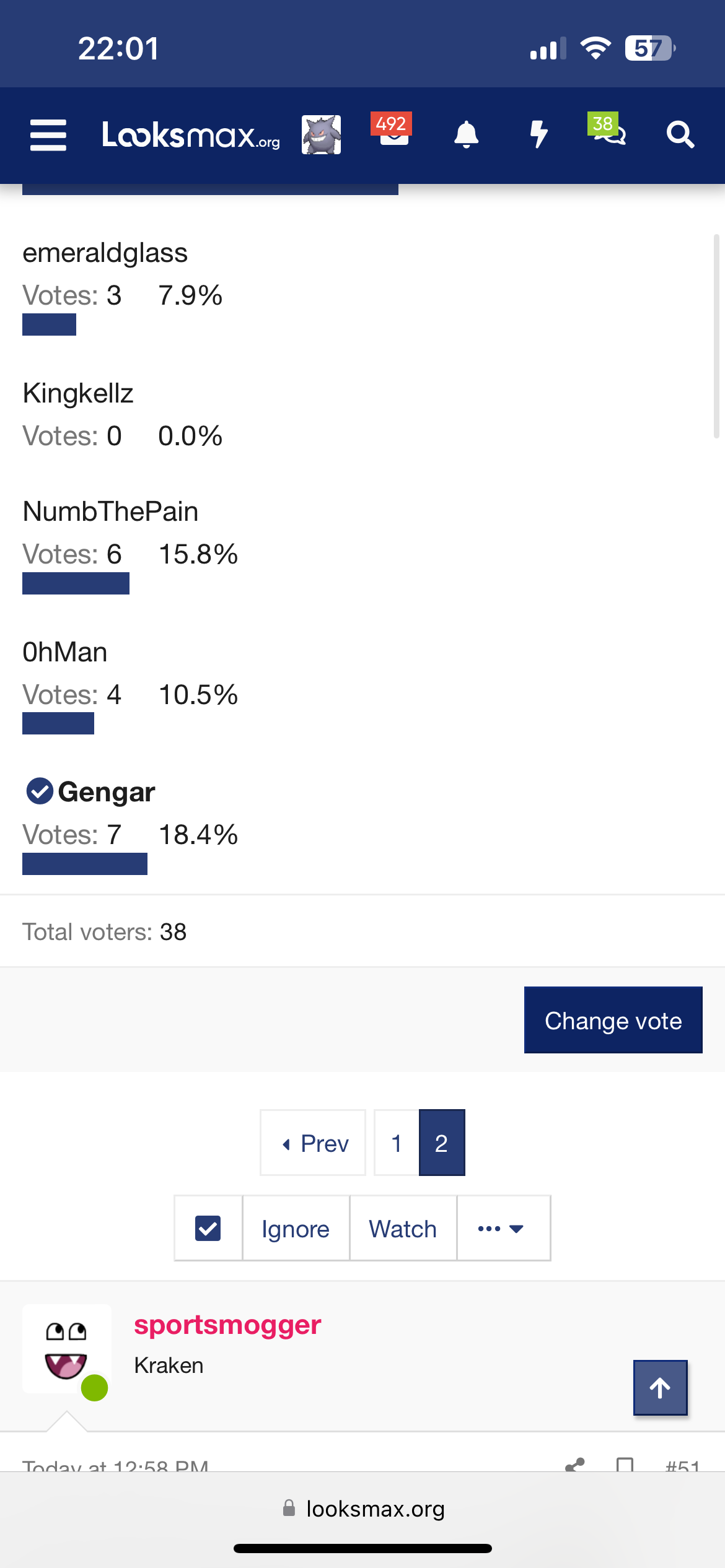The width and height of the screenshot is (725, 1568).
Task: Jump to top with the up-arrow button
Action: (x=660, y=1388)
